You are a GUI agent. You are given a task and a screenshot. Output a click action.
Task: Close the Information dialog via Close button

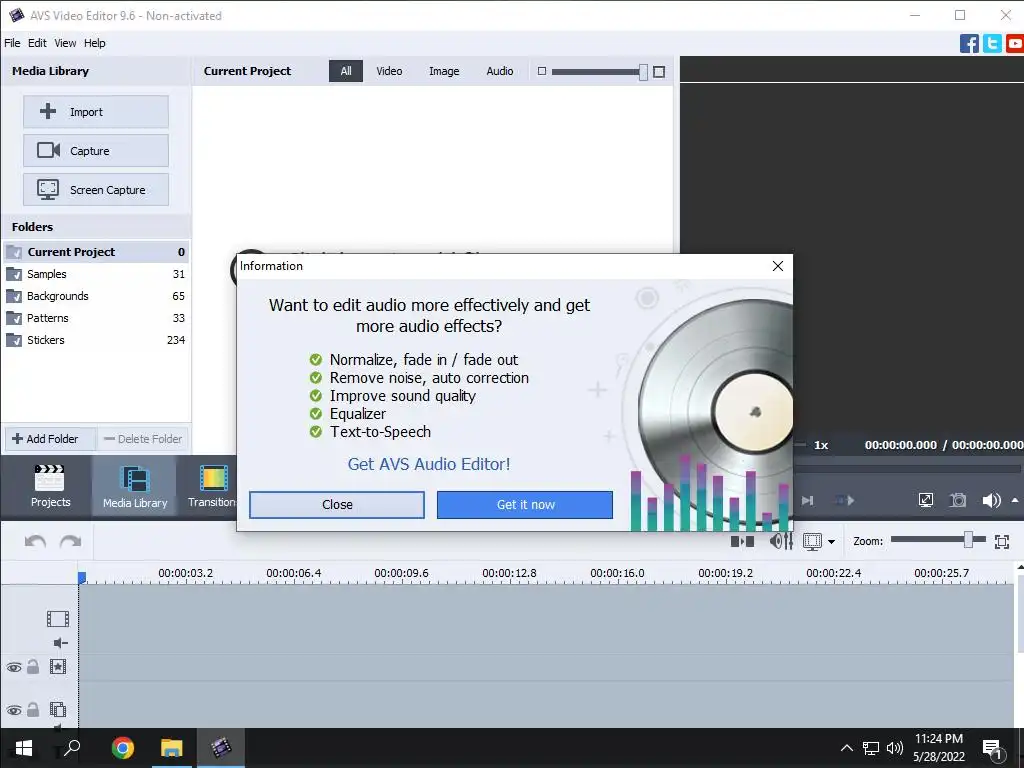(x=337, y=505)
